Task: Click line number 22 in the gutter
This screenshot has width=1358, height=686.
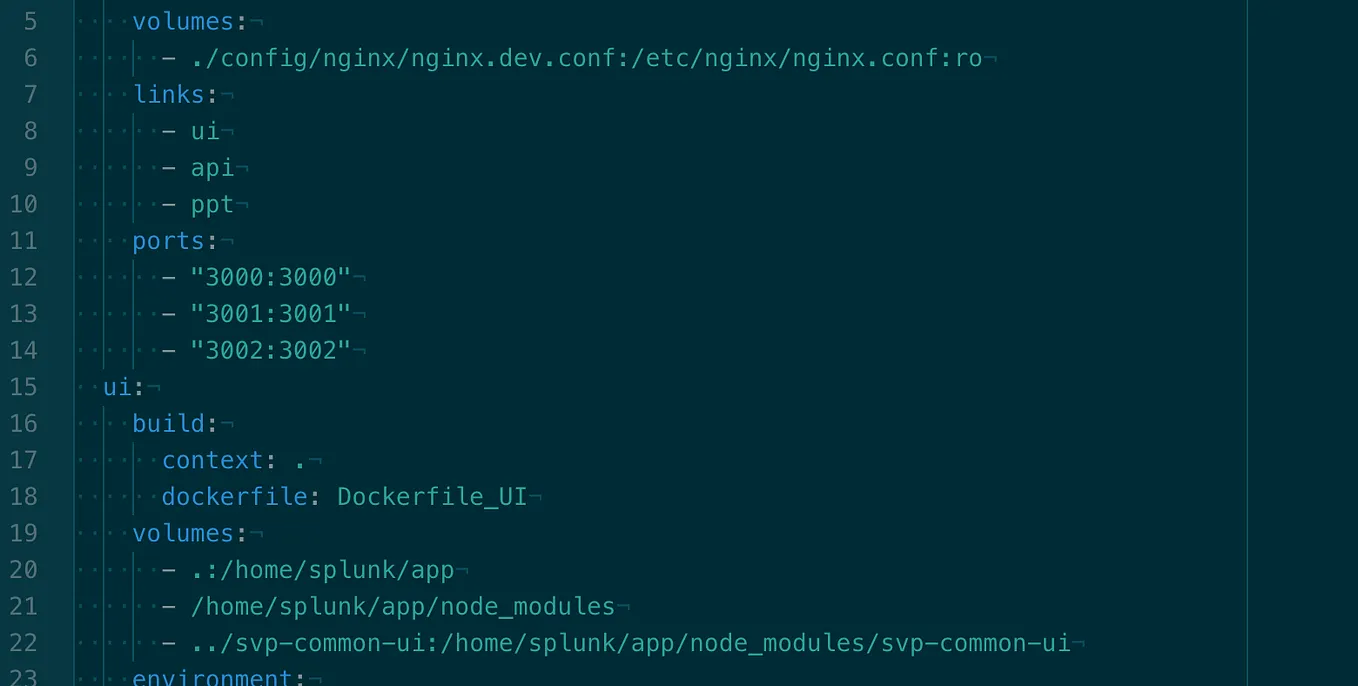Action: pyautogui.click(x=24, y=643)
